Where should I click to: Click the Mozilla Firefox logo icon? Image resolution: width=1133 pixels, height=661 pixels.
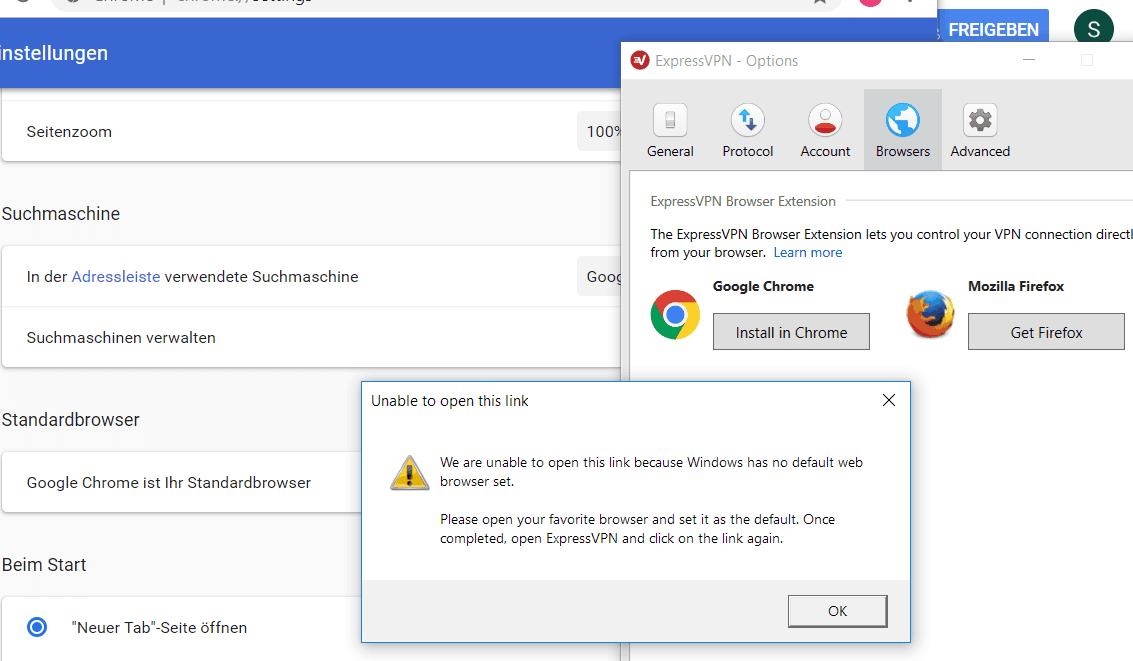click(x=931, y=314)
